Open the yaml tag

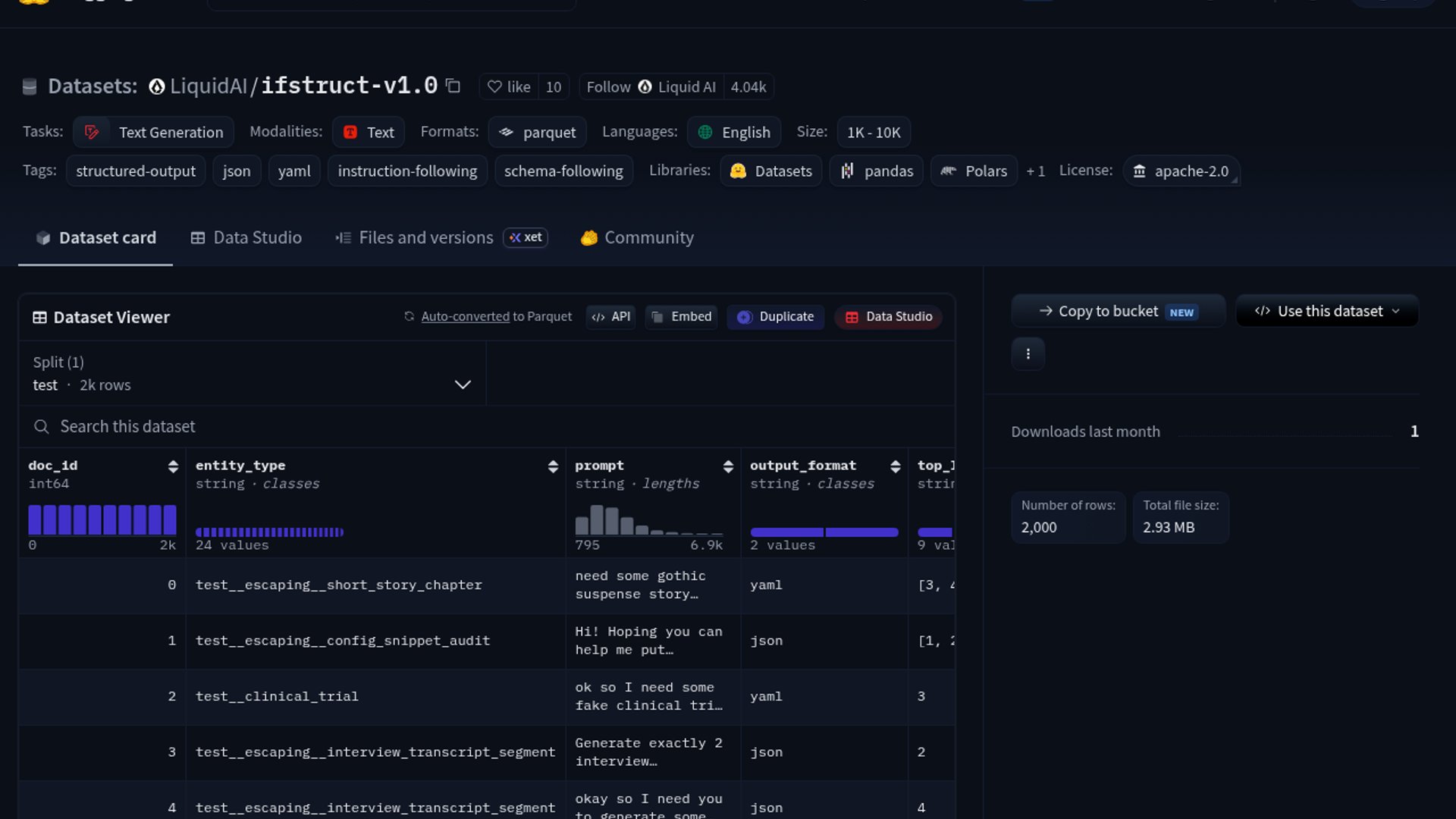pos(294,171)
